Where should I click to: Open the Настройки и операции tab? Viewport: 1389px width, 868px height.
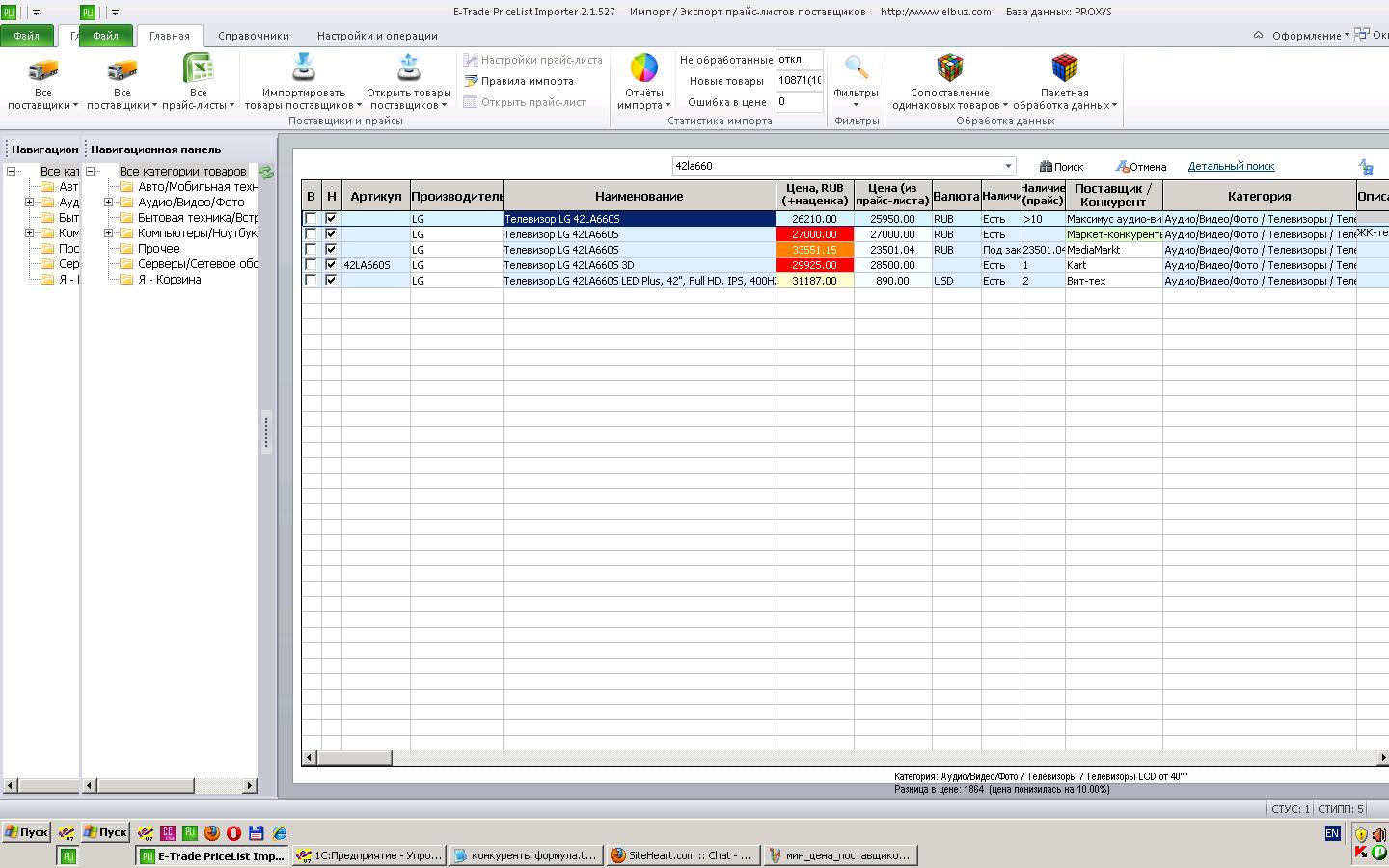[x=377, y=36]
